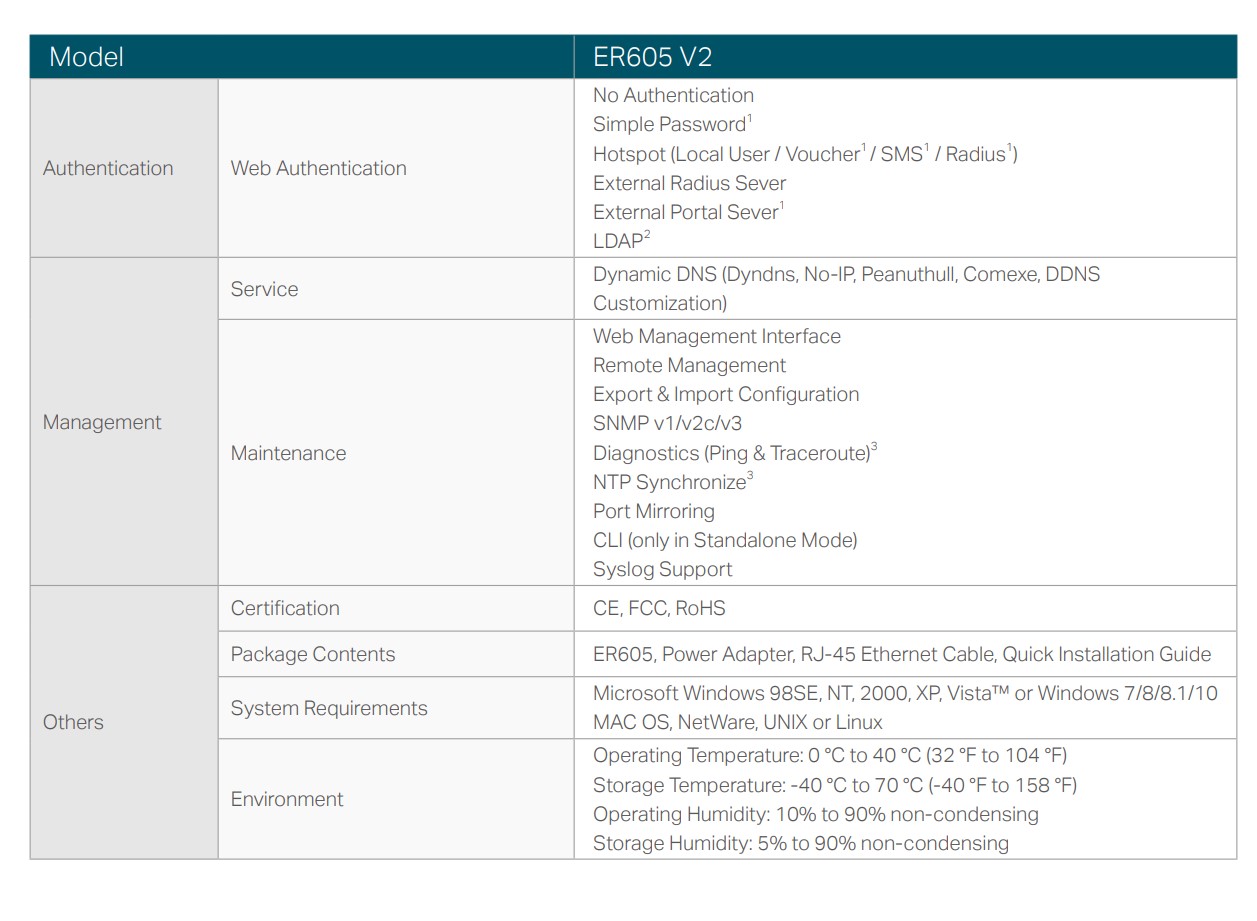Select the Authentication category cell
This screenshot has height=921, width=1257.
click(108, 168)
